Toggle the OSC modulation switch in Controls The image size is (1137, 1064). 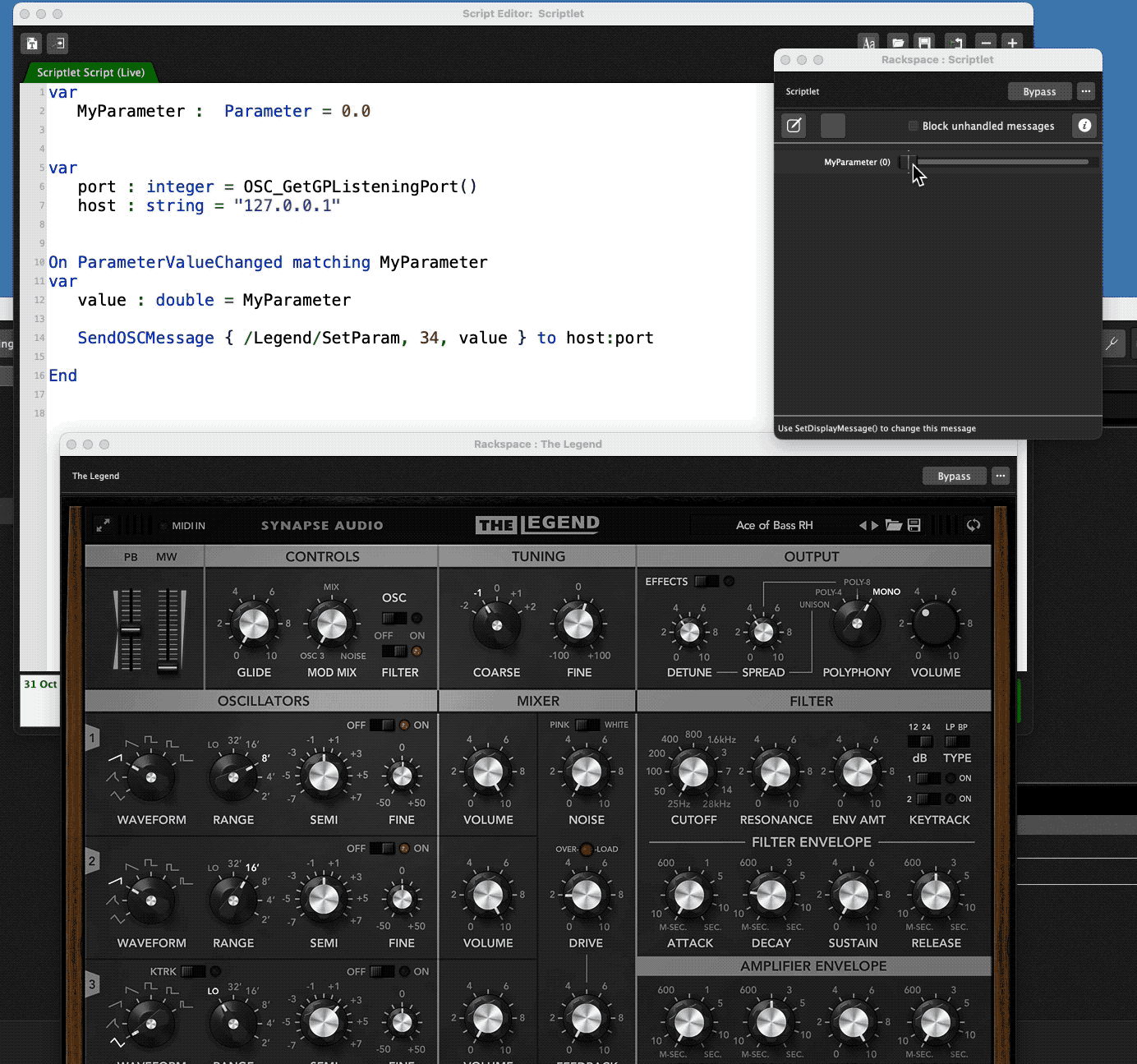click(394, 618)
